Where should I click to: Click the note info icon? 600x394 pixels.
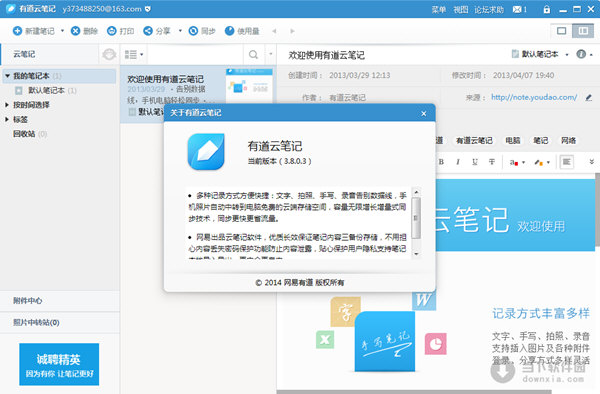[581, 54]
